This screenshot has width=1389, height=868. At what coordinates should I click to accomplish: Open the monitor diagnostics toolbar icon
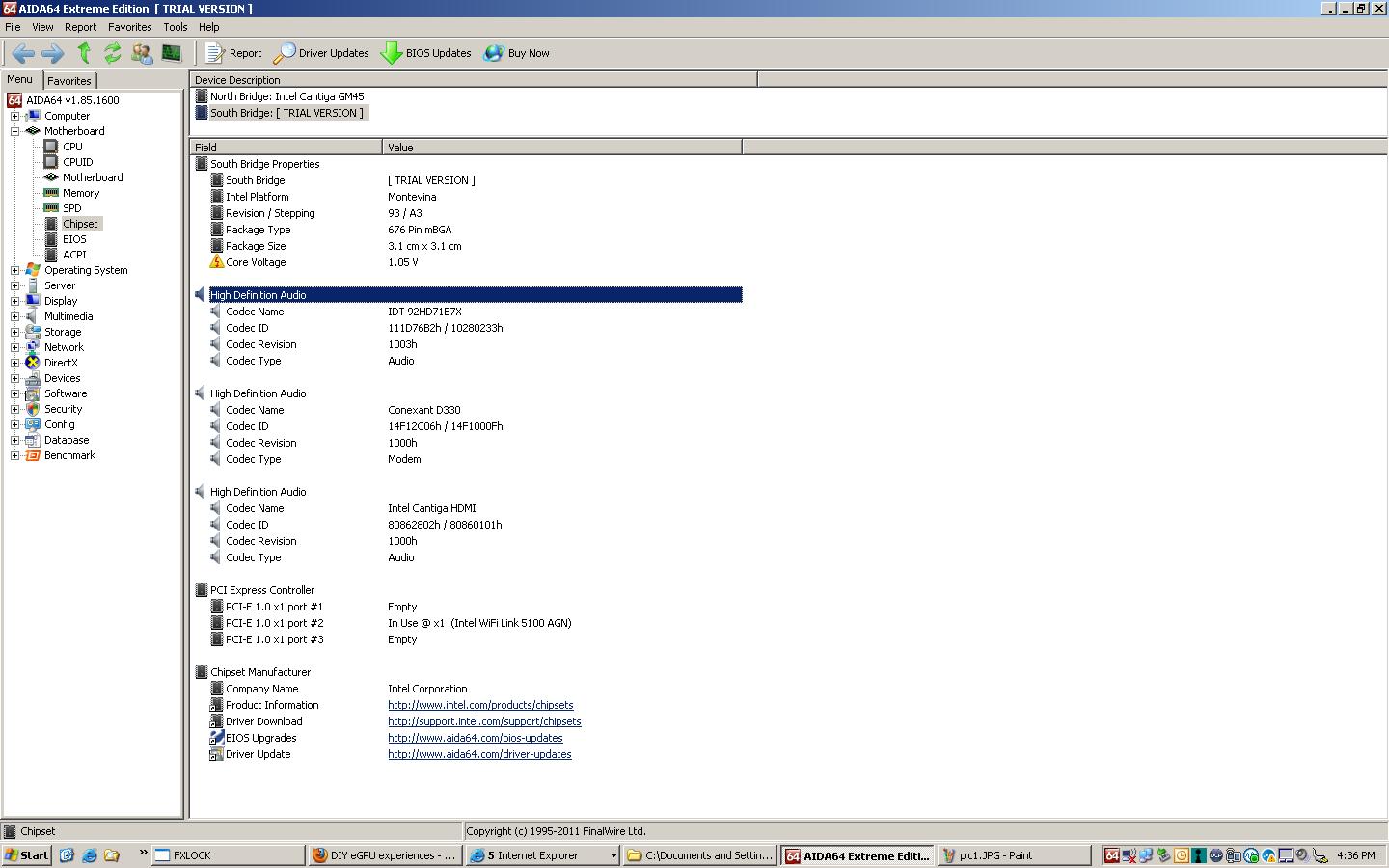(172, 53)
